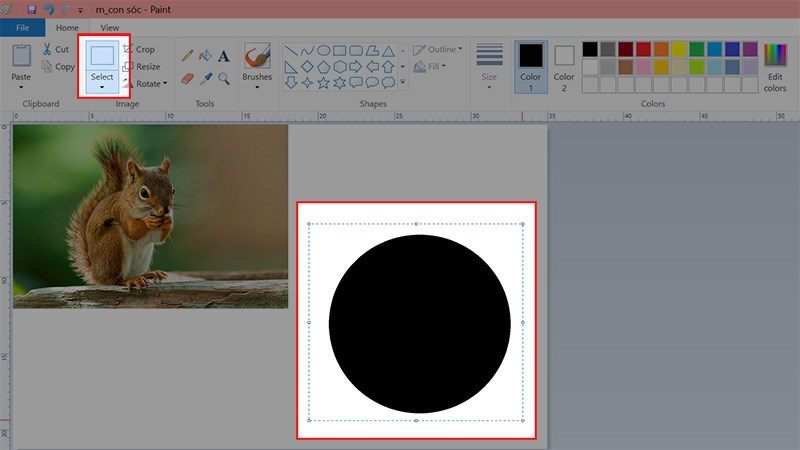This screenshot has height=450, width=800.
Task: Click the Save icon in title bar
Action: click(x=31, y=9)
